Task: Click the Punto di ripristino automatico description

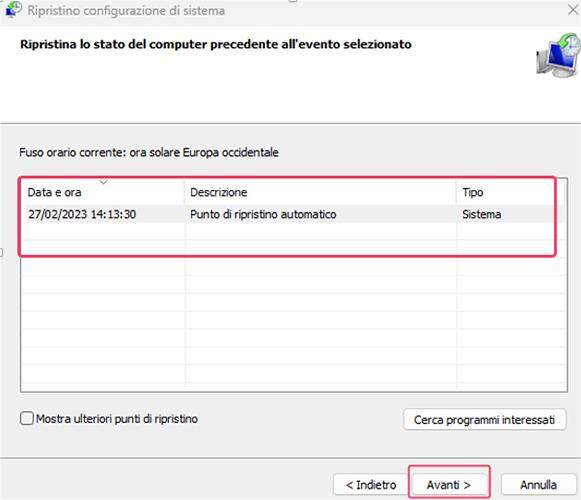Action: click(263, 214)
